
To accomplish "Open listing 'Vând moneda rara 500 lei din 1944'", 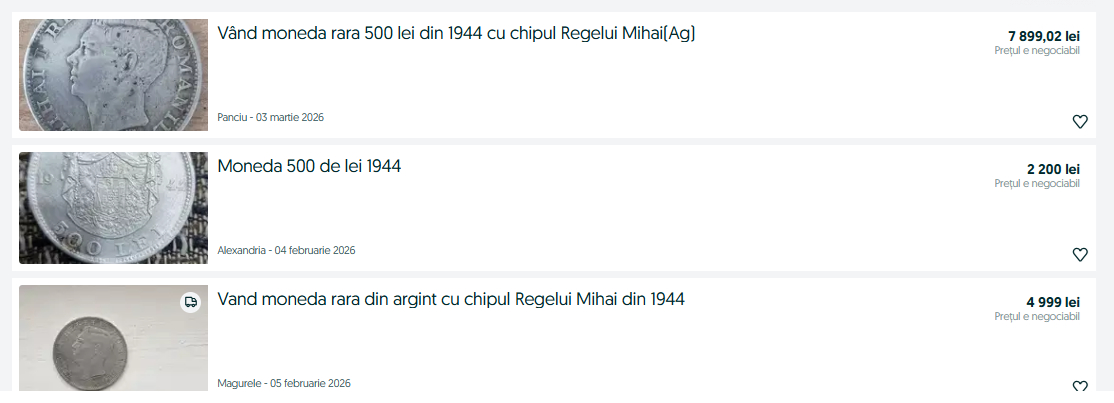I will (456, 33).
